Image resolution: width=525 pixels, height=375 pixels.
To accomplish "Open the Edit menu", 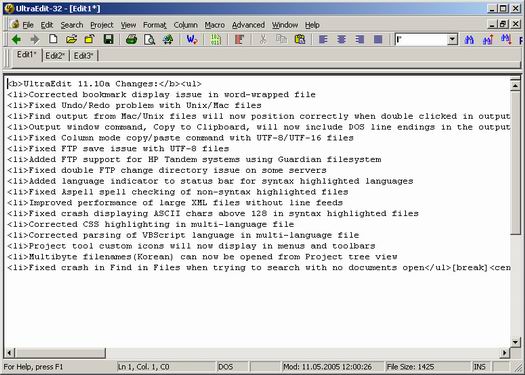I will click(x=47, y=25).
